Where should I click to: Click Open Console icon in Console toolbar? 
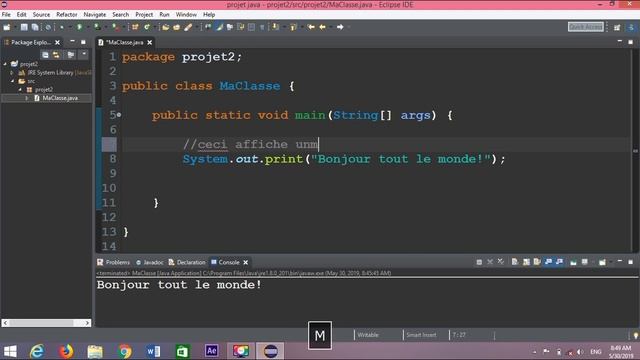[602, 262]
